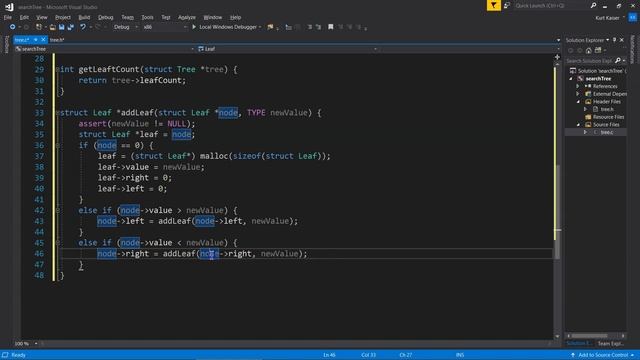Image resolution: width=640 pixels, height=360 pixels.
Task: Start Local Windows Debugger play icon
Action: tap(194, 27)
